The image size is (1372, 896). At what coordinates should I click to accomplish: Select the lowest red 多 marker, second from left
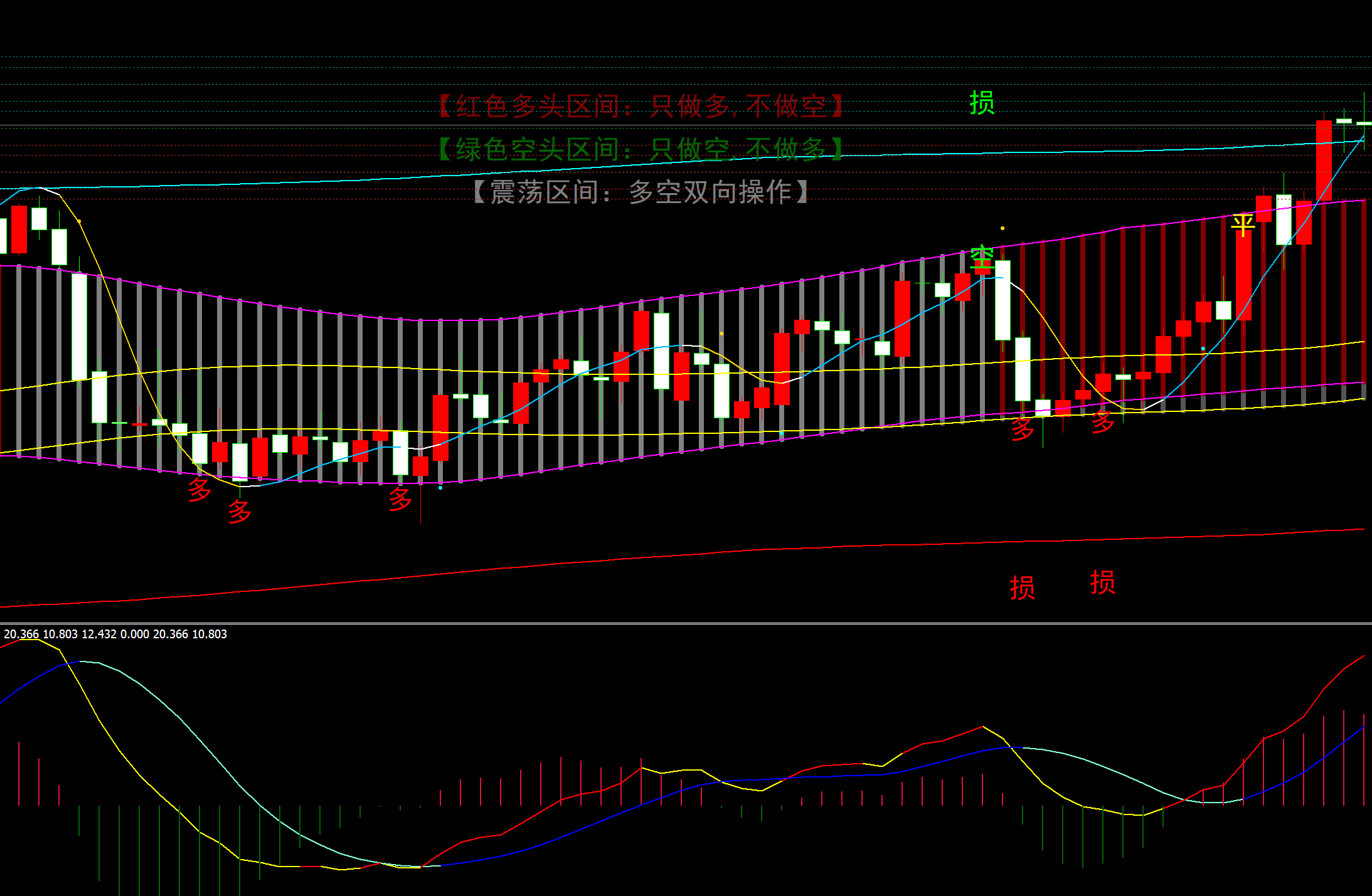(240, 512)
